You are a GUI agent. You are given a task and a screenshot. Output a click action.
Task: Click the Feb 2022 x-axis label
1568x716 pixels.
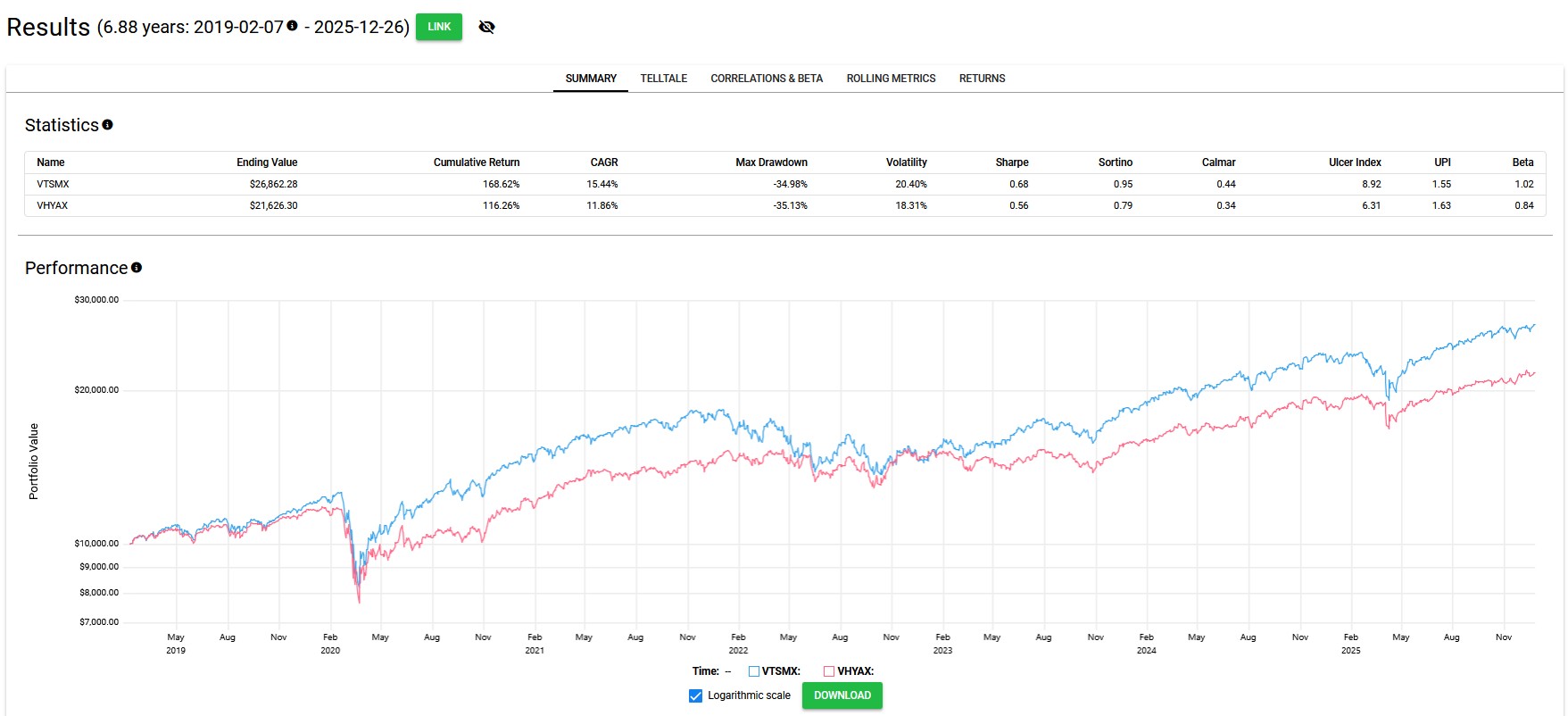coord(738,644)
